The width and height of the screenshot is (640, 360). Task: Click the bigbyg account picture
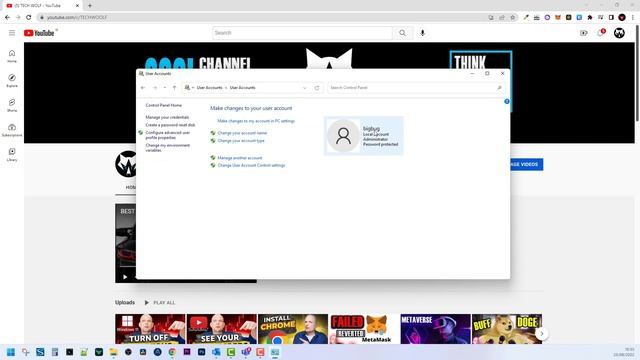pos(343,136)
